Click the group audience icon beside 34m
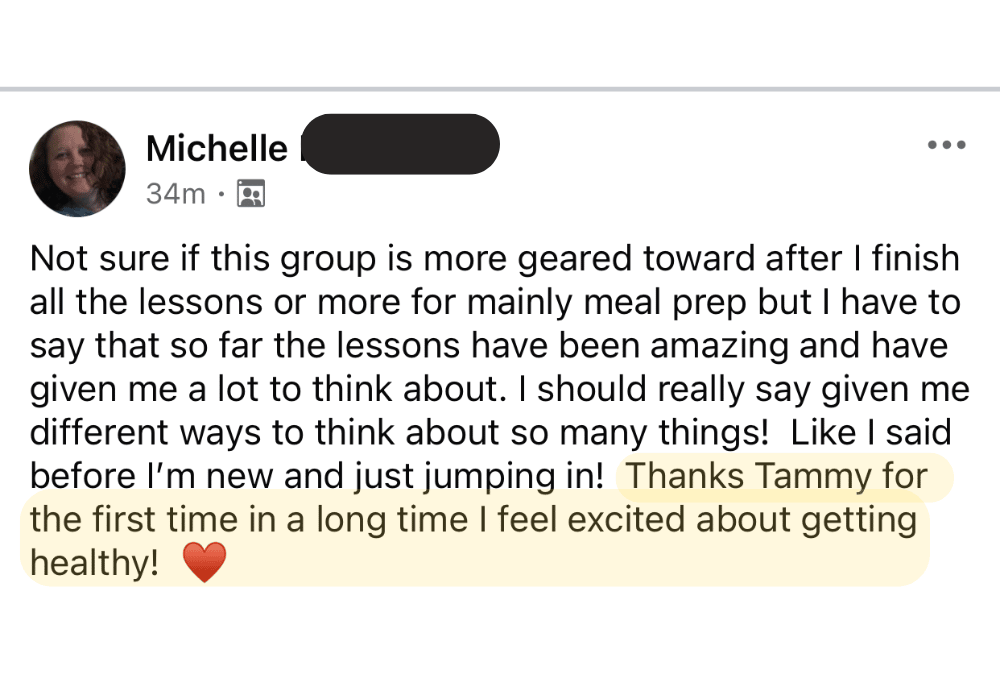1000x700 pixels. (x=251, y=193)
